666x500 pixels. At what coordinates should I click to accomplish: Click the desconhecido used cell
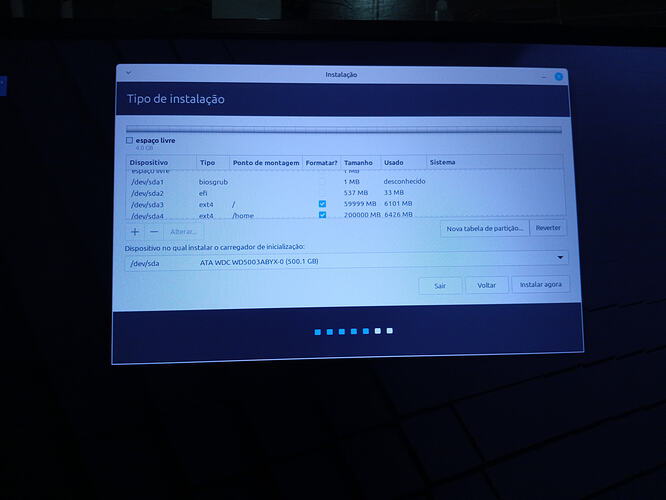pyautogui.click(x=404, y=181)
